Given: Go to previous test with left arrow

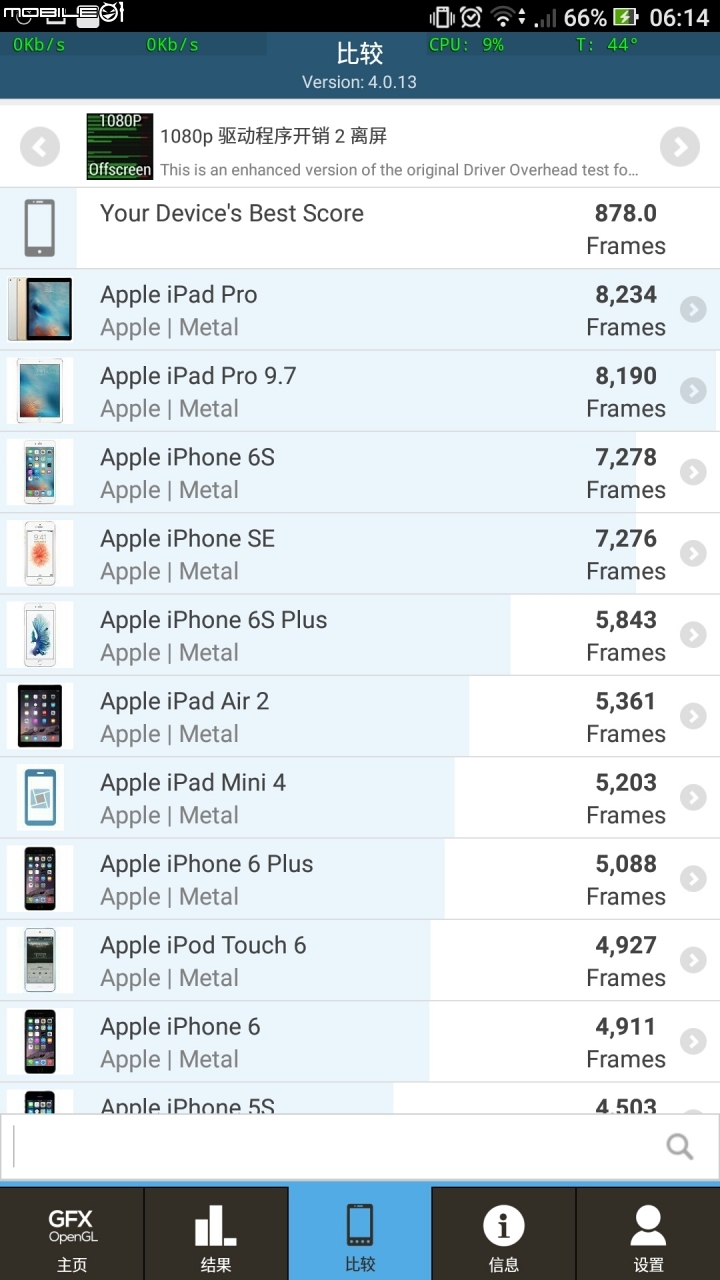Looking at the screenshot, I should [40, 148].
